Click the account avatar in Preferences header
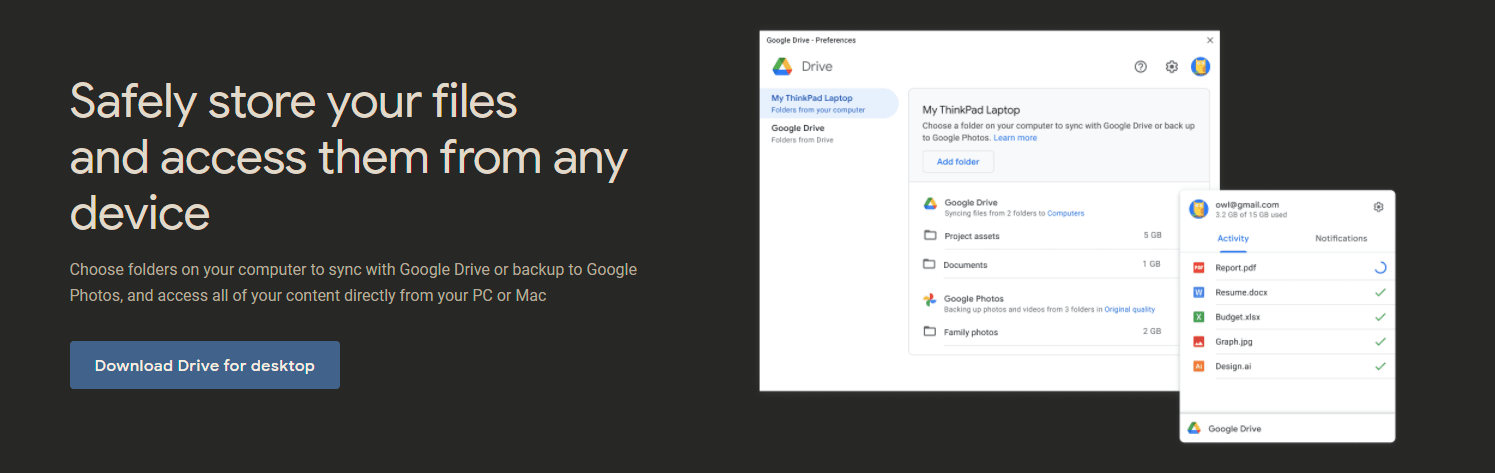This screenshot has width=1495, height=473. click(x=1201, y=67)
